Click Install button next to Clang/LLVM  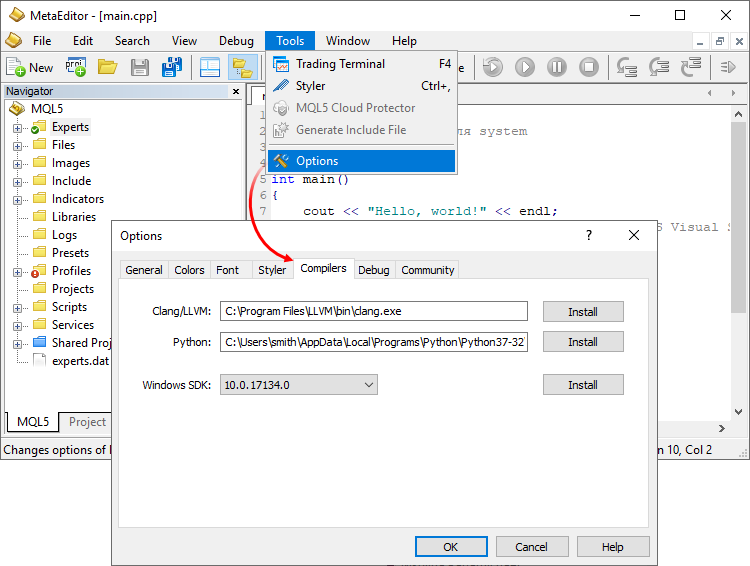(x=583, y=312)
